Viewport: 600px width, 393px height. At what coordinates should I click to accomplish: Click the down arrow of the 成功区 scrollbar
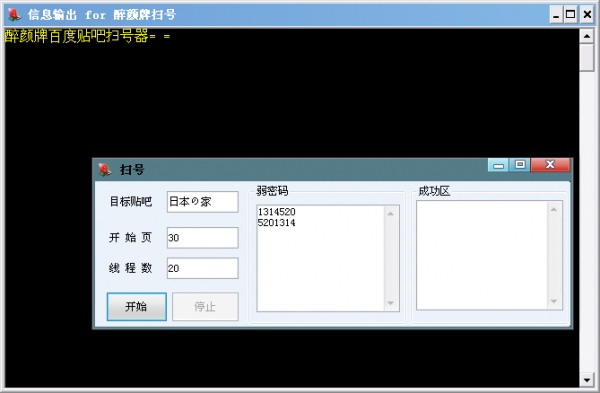pyautogui.click(x=554, y=302)
